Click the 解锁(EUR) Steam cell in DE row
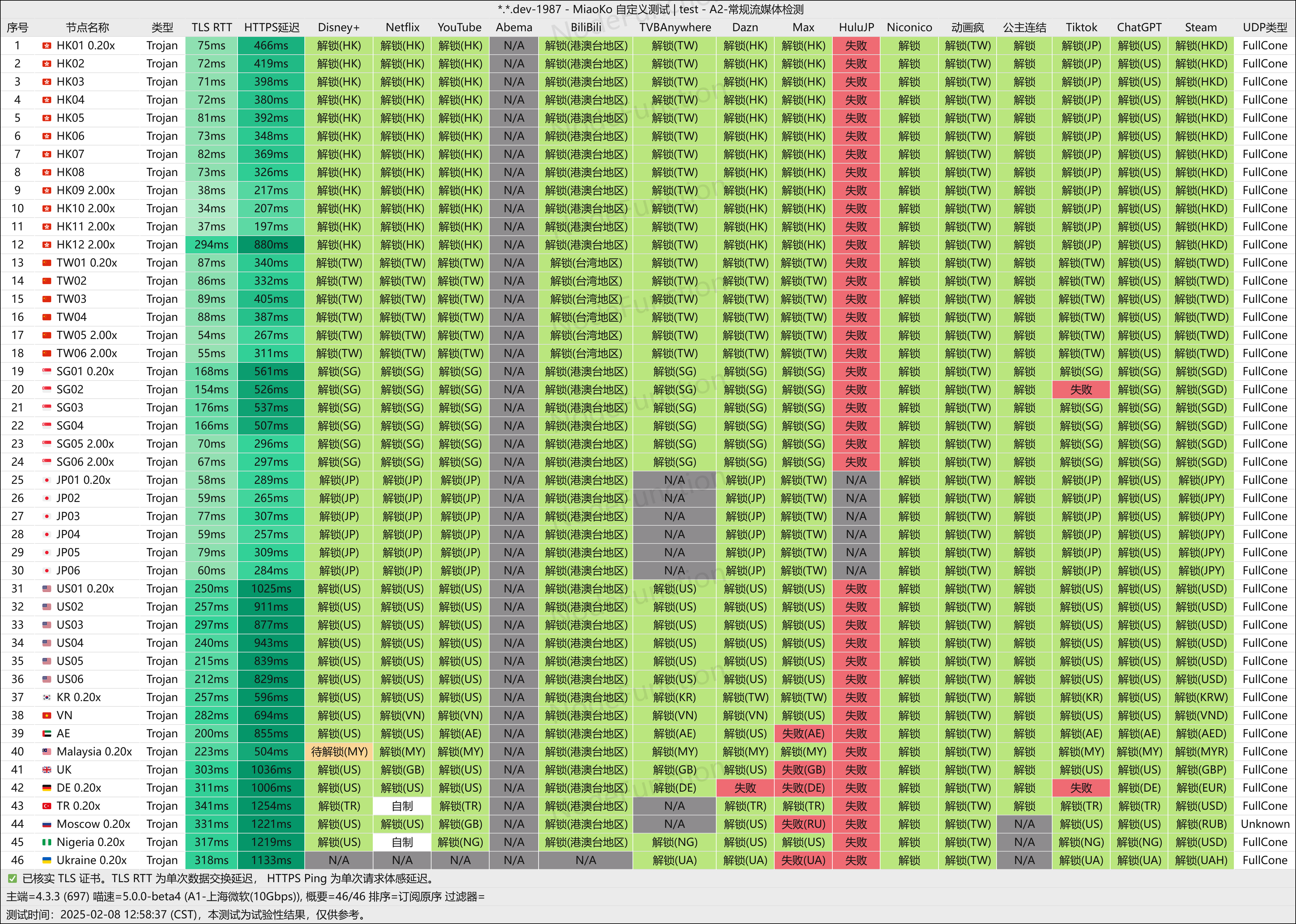 point(1201,788)
